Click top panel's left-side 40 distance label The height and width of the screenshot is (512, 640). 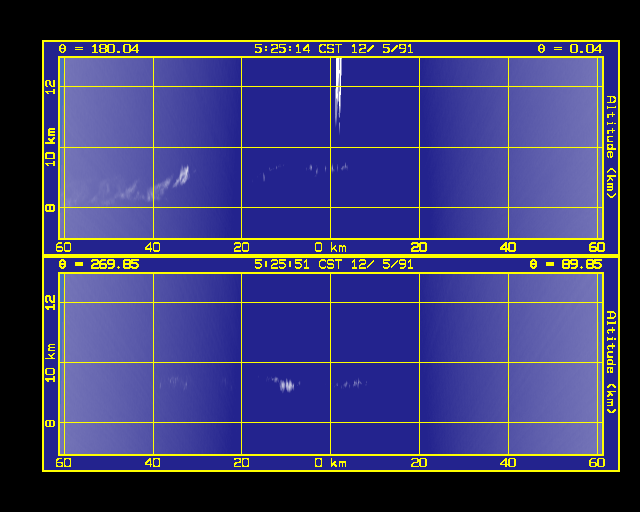click(153, 247)
